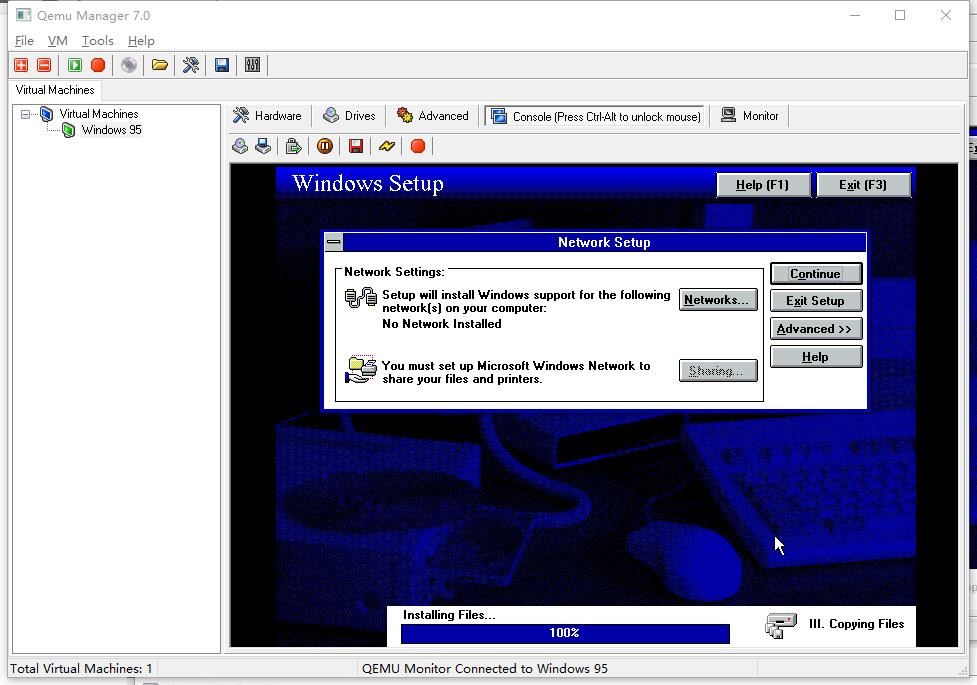Open the mixer sliders settings icon
The image size is (977, 685).
point(252,65)
